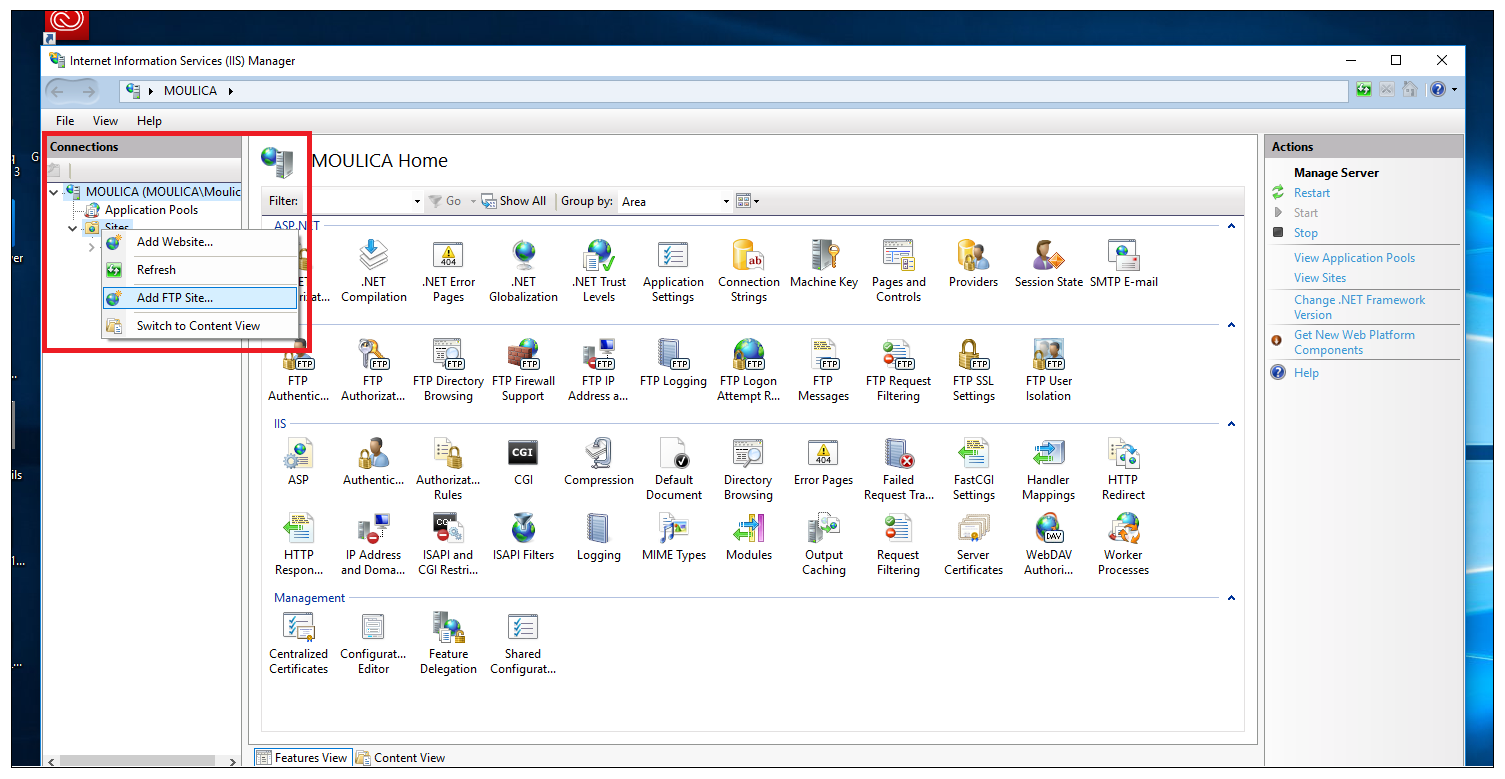The image size is (1505, 779).
Task: Open Pages and Controls feature
Action: pyautogui.click(x=898, y=271)
